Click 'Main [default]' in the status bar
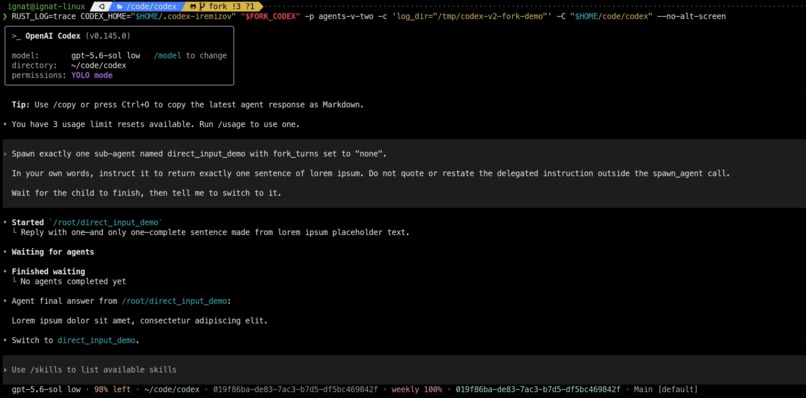Viewport: 806px width, 398px height. (666, 389)
